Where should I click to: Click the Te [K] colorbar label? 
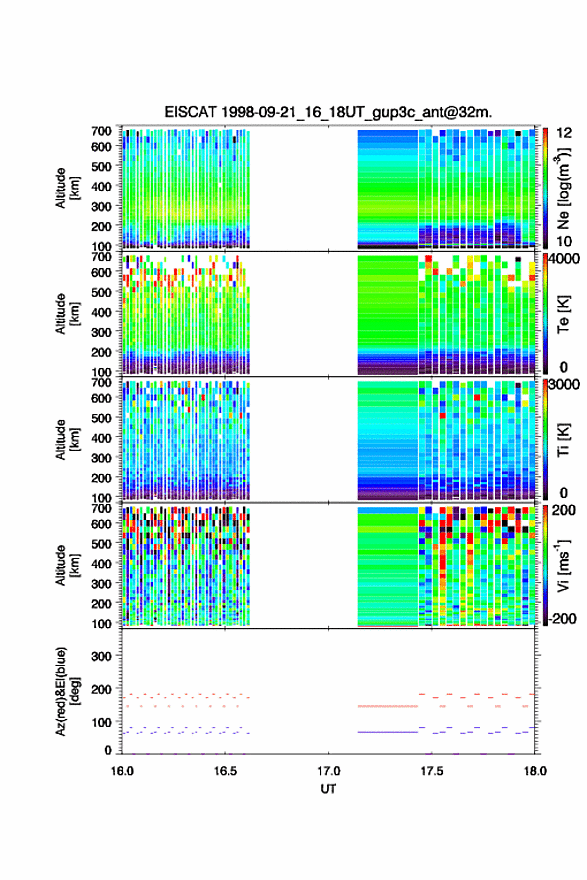tap(563, 314)
